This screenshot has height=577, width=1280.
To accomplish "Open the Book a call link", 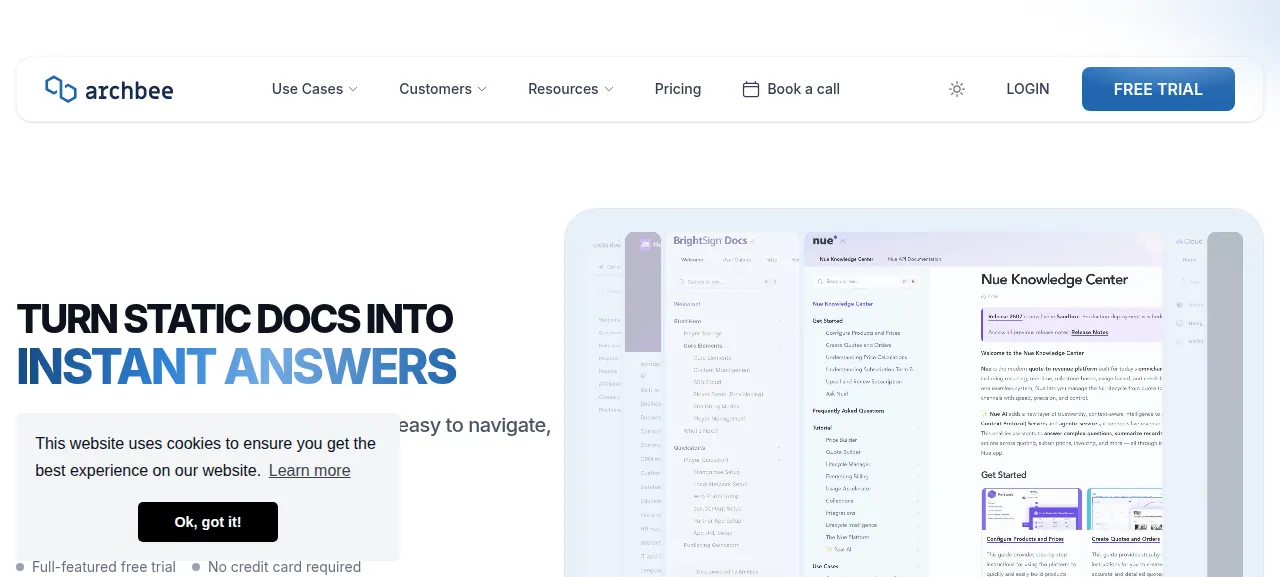I will pos(791,89).
